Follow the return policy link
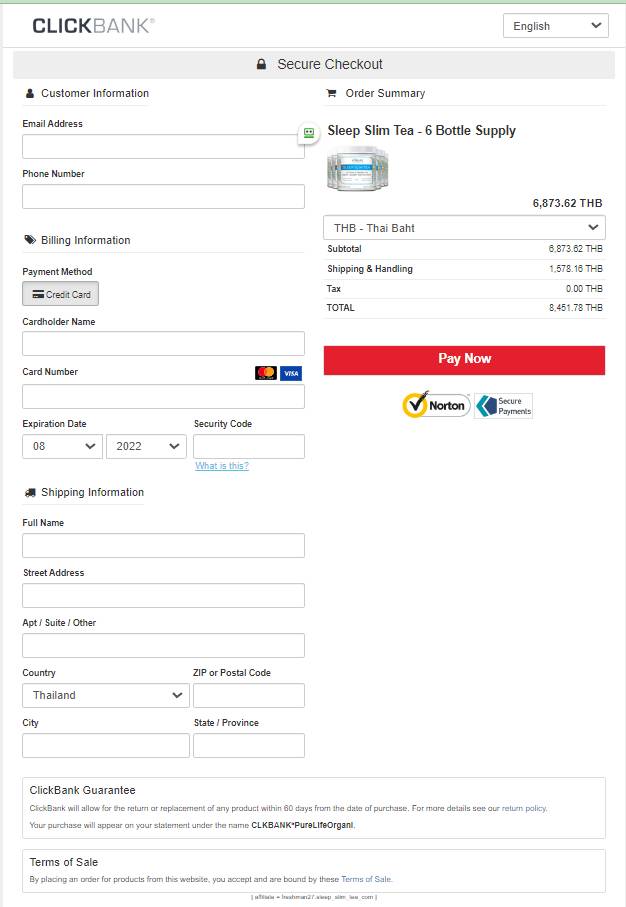The height and width of the screenshot is (907, 626). (524, 808)
